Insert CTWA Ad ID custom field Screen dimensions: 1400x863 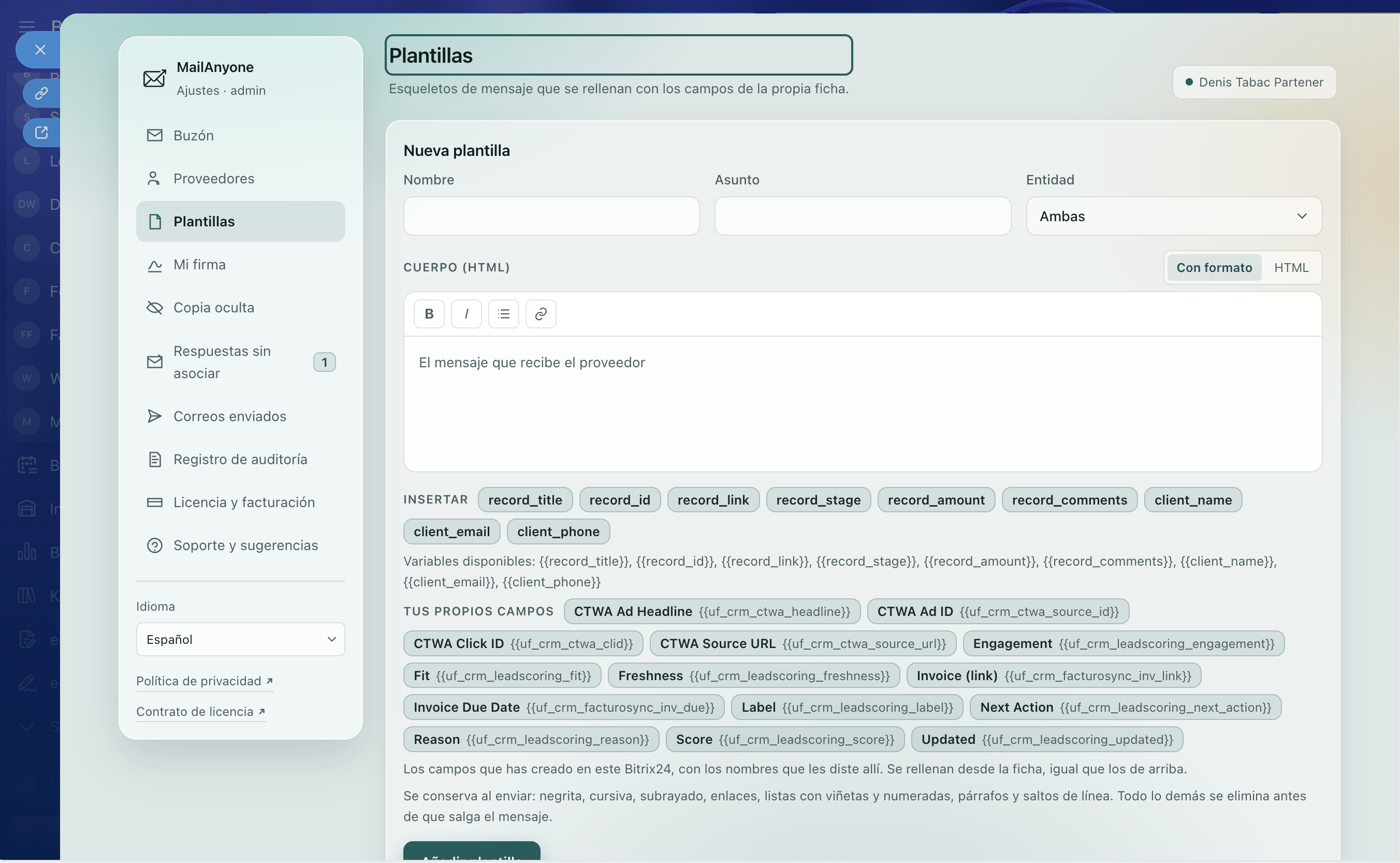tap(998, 611)
